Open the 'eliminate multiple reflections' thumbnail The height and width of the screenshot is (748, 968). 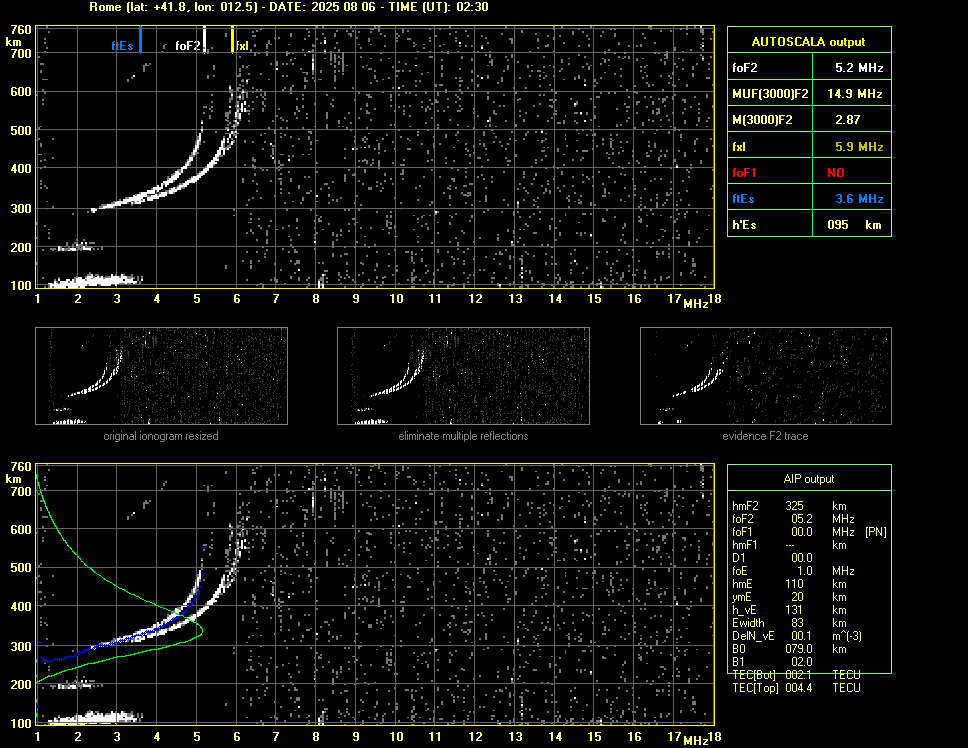[x=463, y=376]
